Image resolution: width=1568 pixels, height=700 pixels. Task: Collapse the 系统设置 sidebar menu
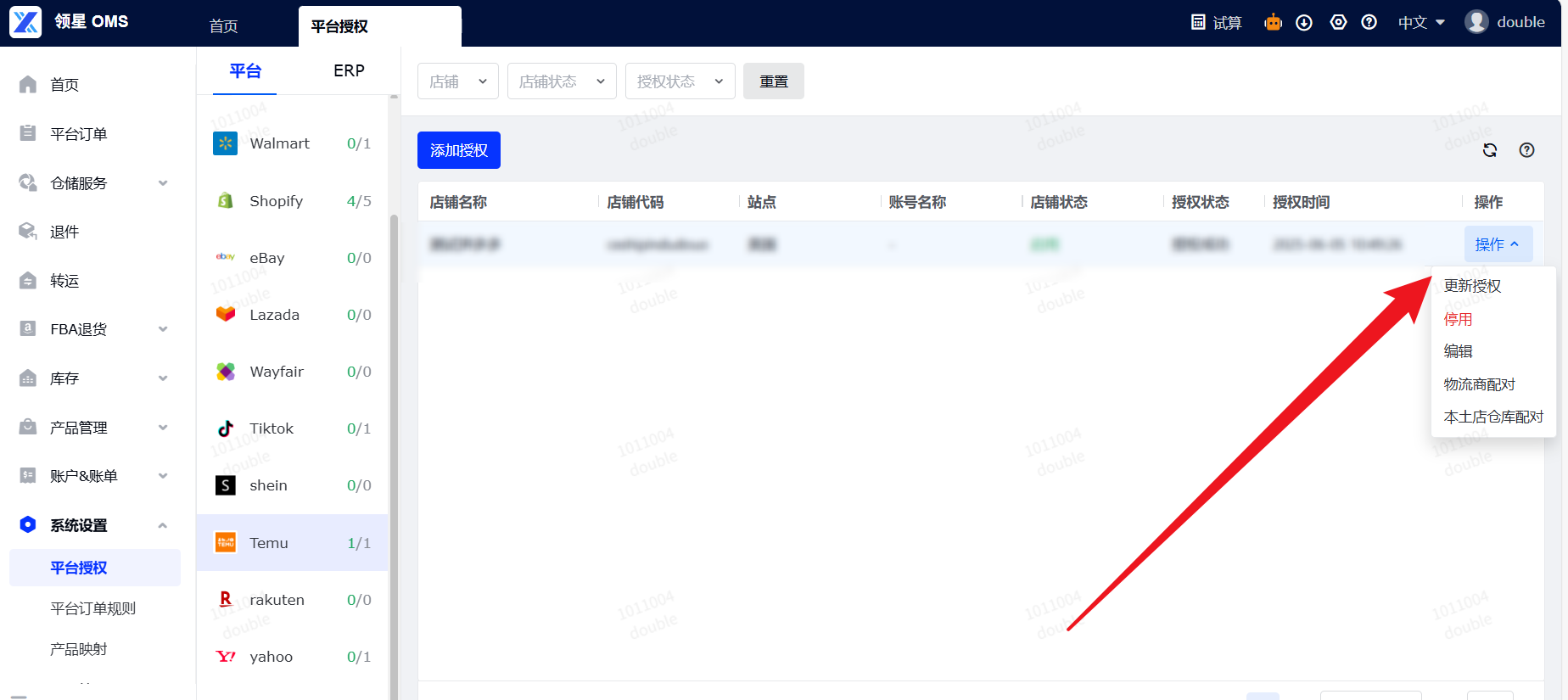163,525
